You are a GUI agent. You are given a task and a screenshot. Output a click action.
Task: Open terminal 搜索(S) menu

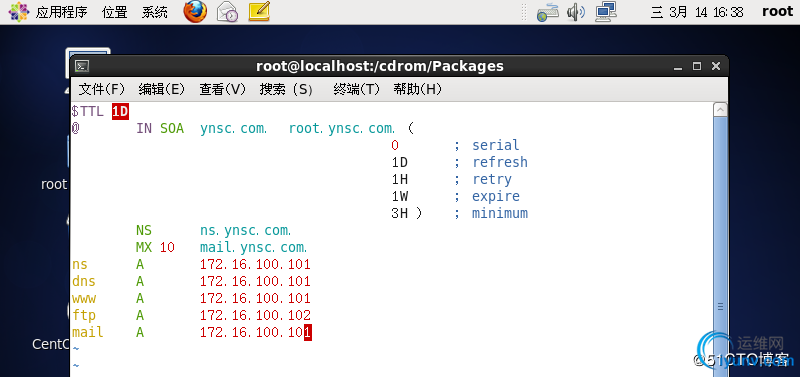pyautogui.click(x=286, y=89)
